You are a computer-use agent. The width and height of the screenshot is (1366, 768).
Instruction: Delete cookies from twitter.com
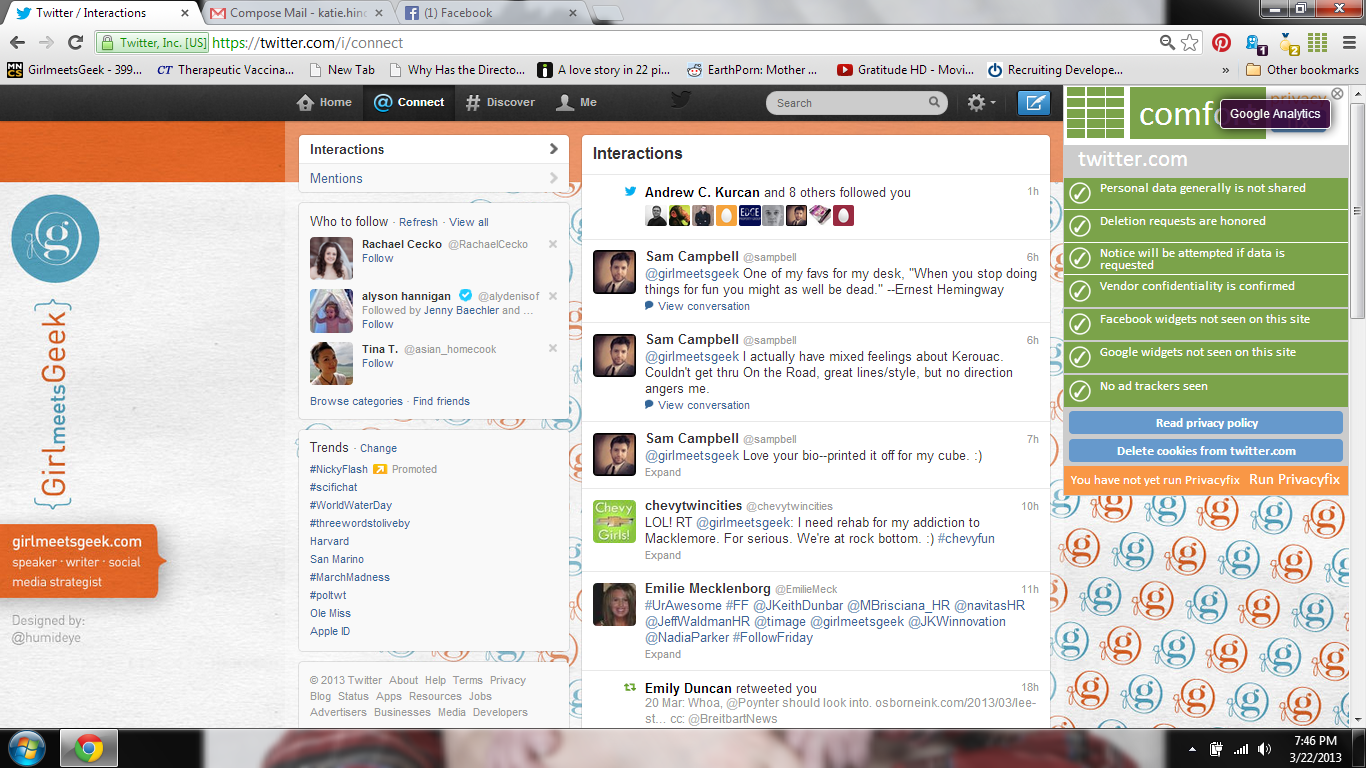(x=1206, y=451)
